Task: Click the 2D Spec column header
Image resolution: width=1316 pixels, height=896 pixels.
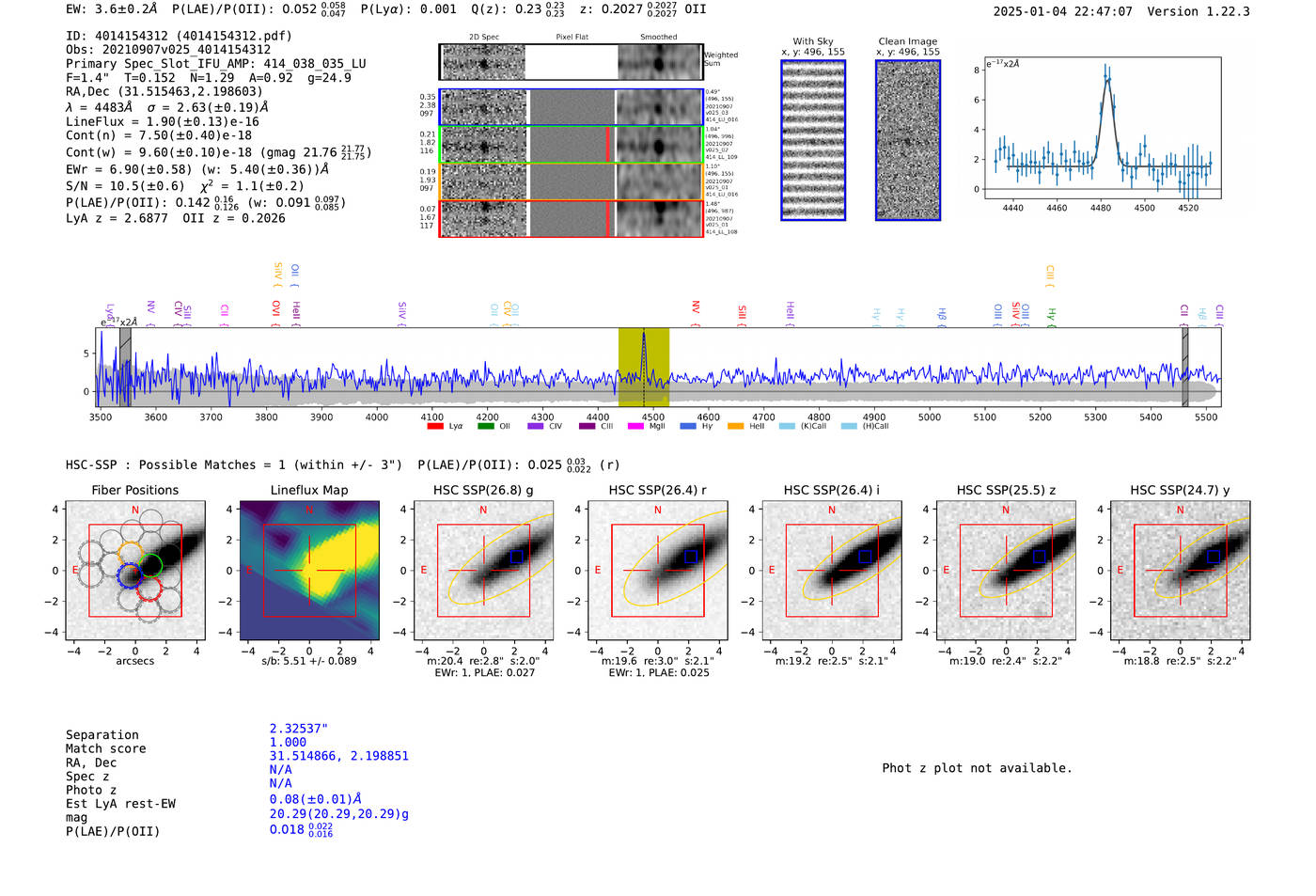Action: [484, 38]
